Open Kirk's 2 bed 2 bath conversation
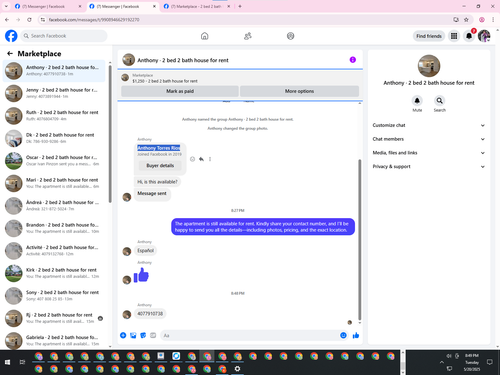Viewport: 500px width, 375px height. pos(54,273)
